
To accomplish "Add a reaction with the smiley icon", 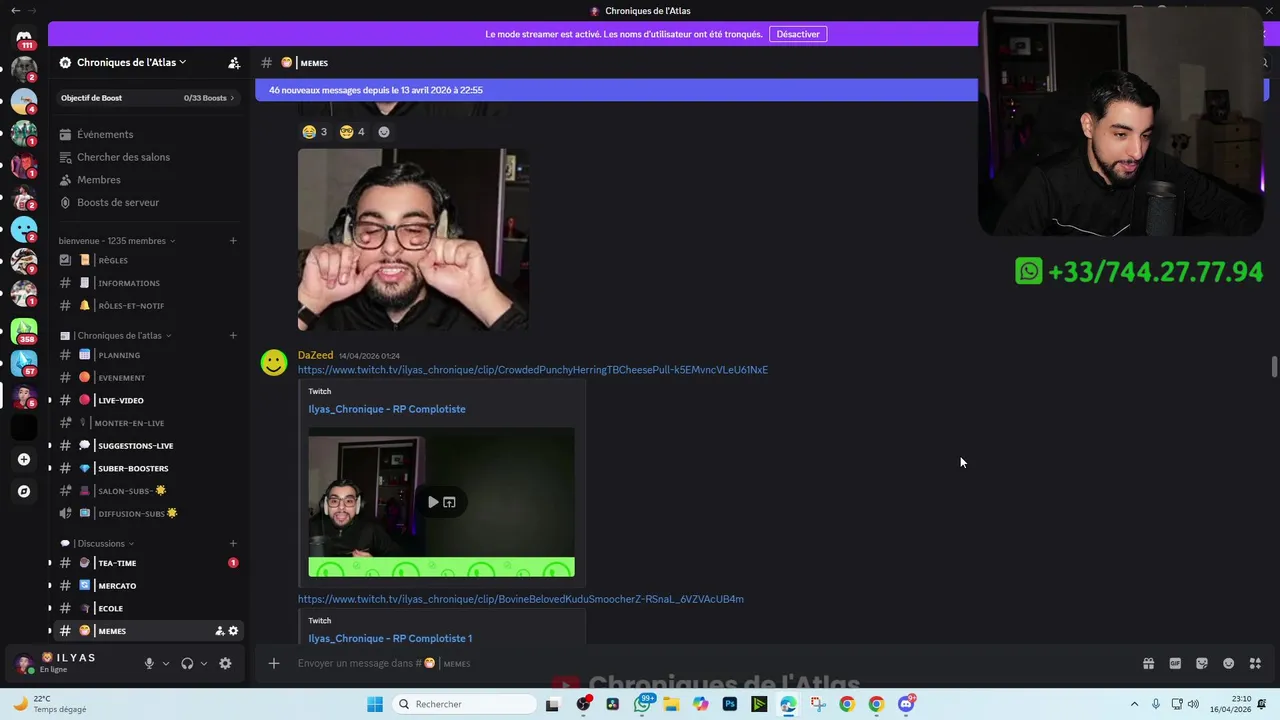I will [x=384, y=132].
